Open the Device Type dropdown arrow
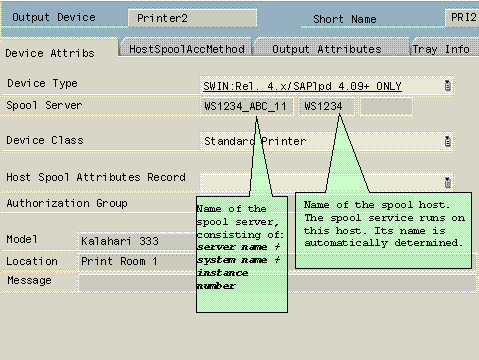Viewport: 479px width, 360px height. [x=448, y=86]
